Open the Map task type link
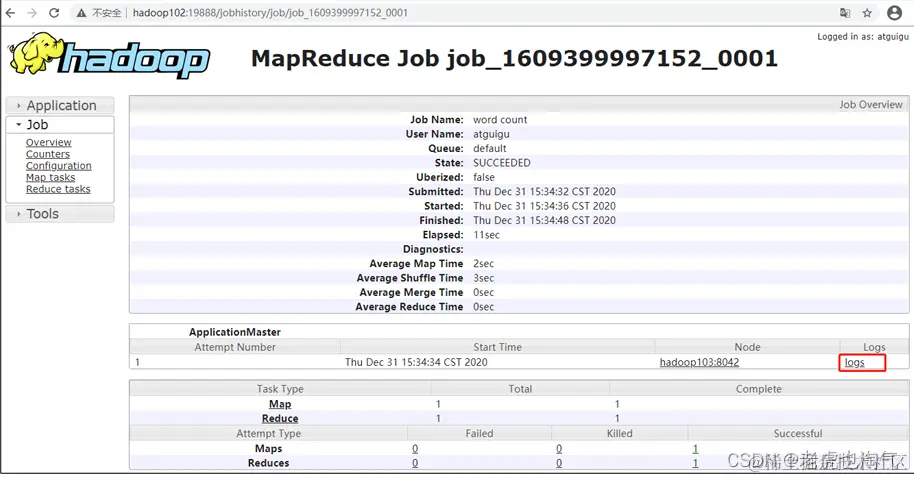 point(280,404)
